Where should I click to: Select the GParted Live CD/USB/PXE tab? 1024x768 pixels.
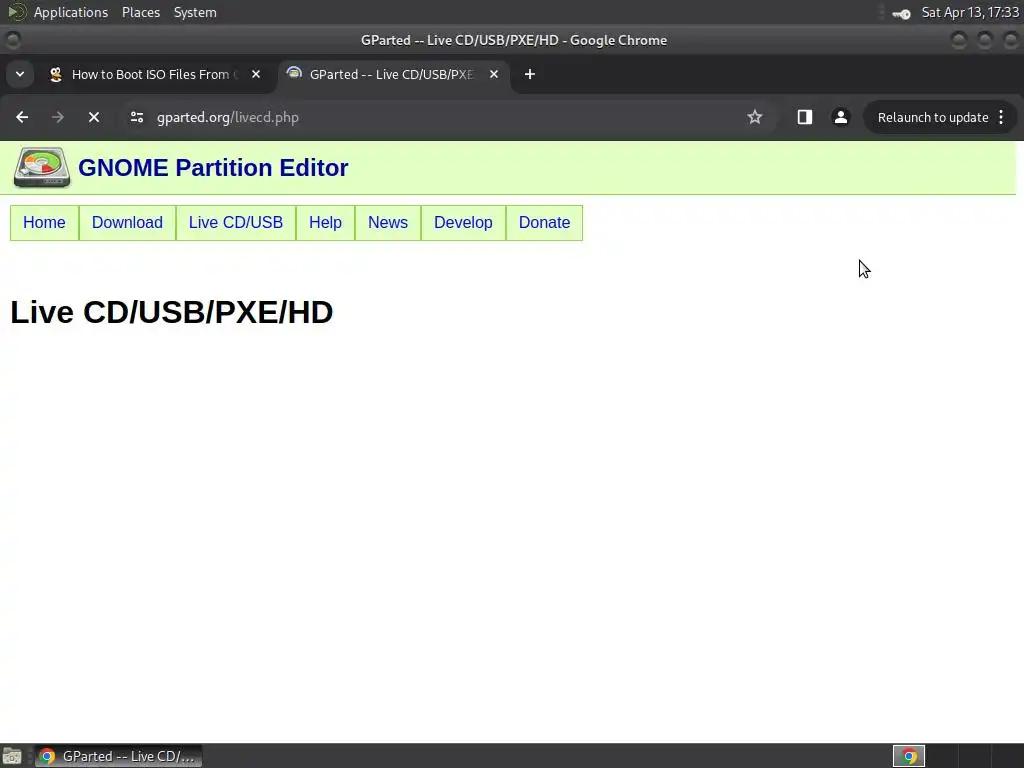tap(392, 74)
